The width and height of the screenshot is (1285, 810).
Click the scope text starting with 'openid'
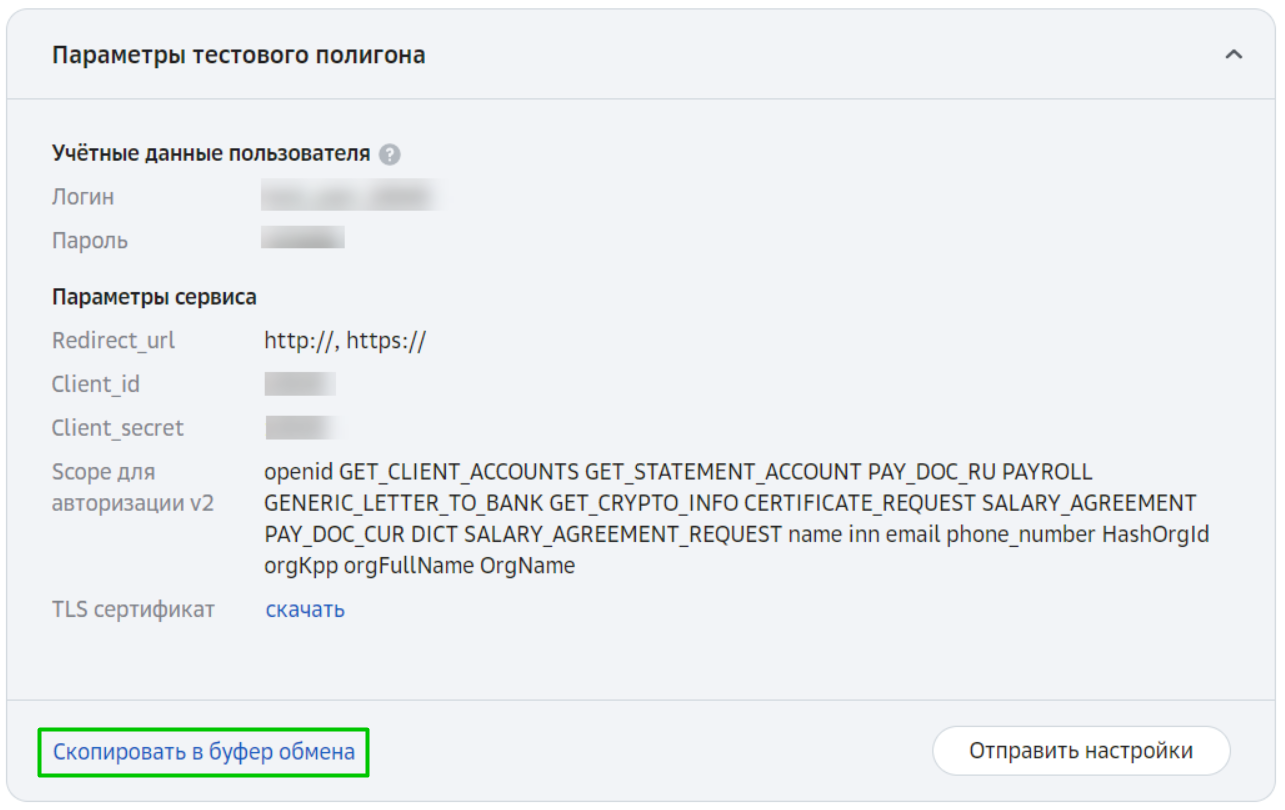pos(737,518)
